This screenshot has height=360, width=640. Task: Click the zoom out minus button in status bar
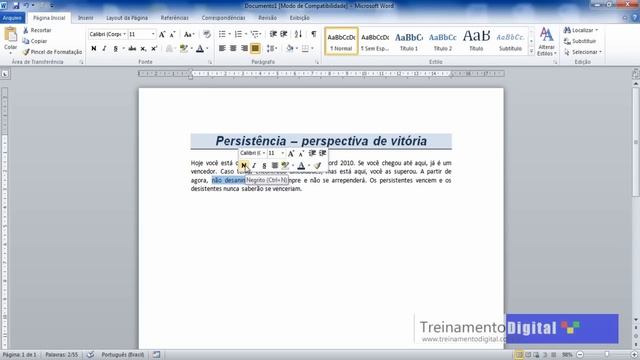tap(580, 355)
